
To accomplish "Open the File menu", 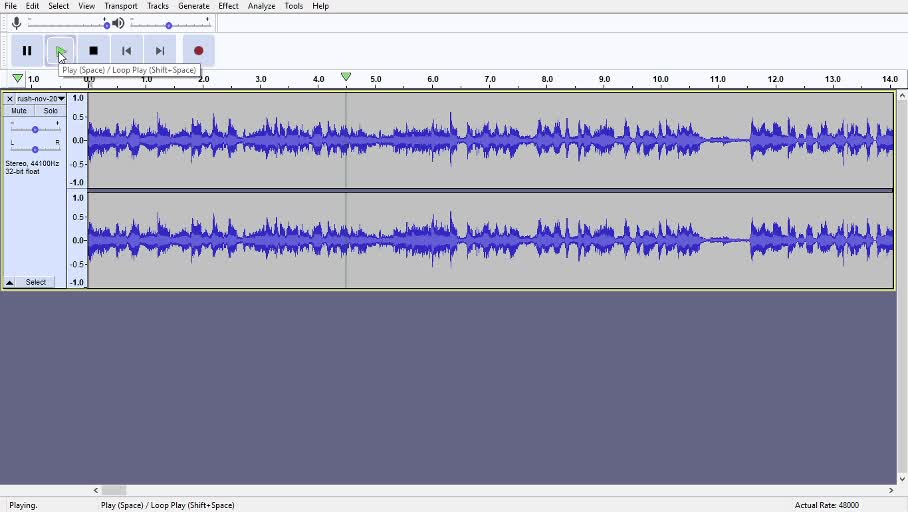I will (x=10, y=6).
